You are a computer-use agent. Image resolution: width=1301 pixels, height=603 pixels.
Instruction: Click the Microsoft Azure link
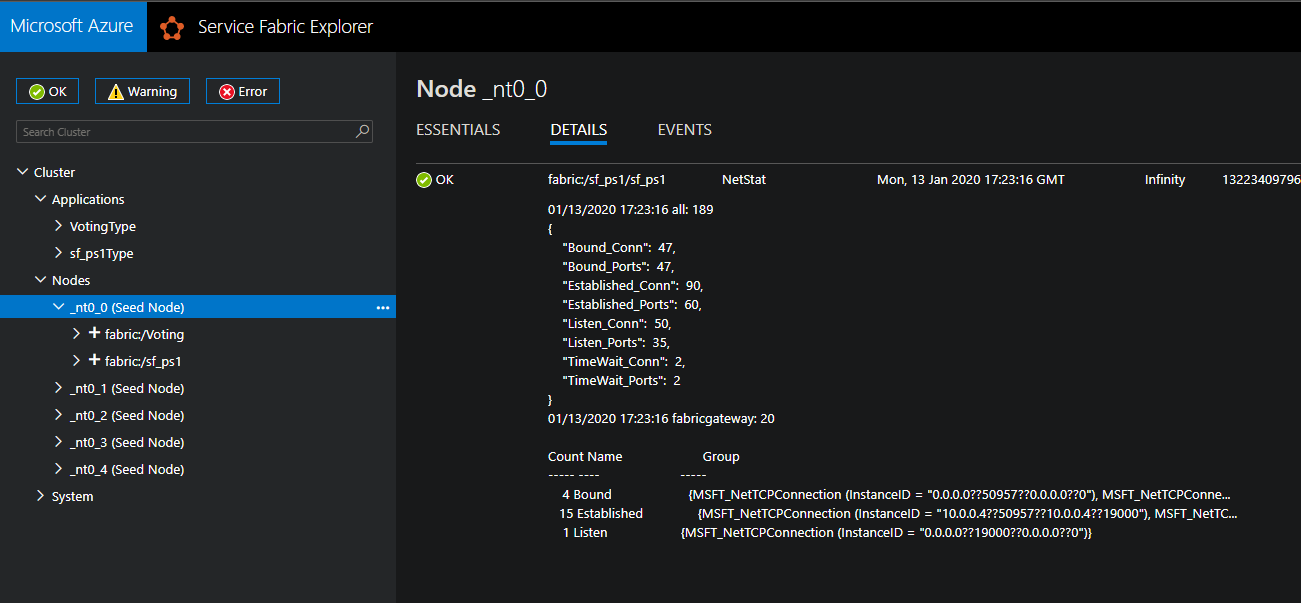[x=72, y=26]
